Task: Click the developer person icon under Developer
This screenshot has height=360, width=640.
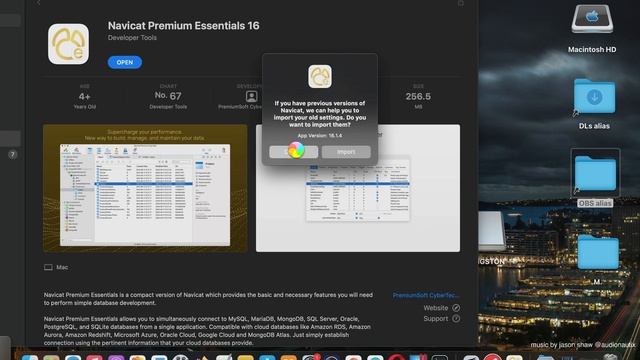Action: [251, 96]
